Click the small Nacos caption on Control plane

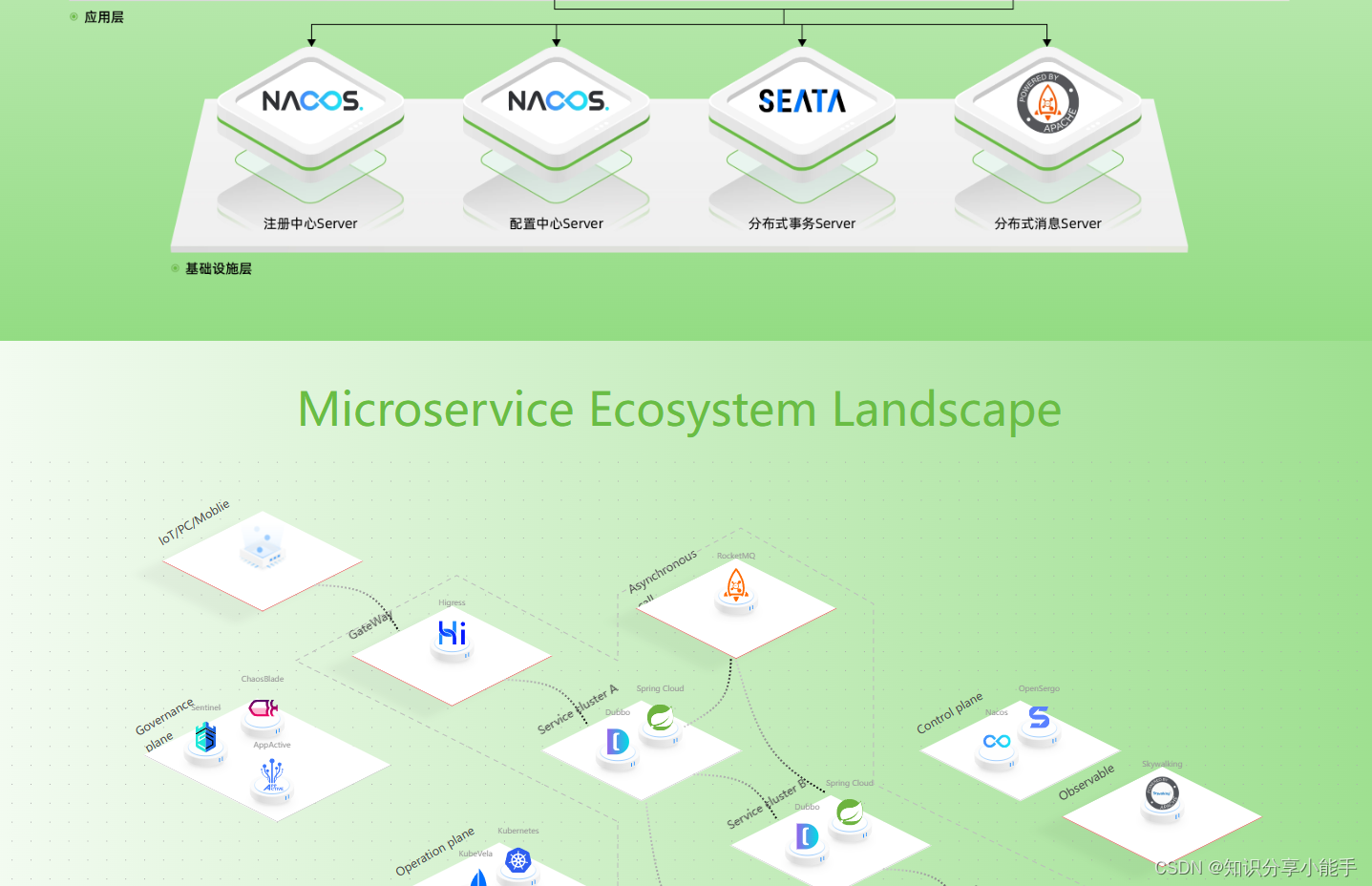coord(997,712)
